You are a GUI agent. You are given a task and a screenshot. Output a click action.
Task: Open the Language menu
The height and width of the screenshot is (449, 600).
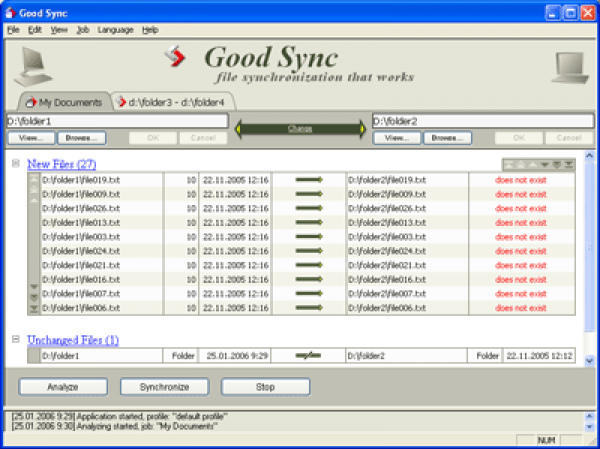click(115, 30)
